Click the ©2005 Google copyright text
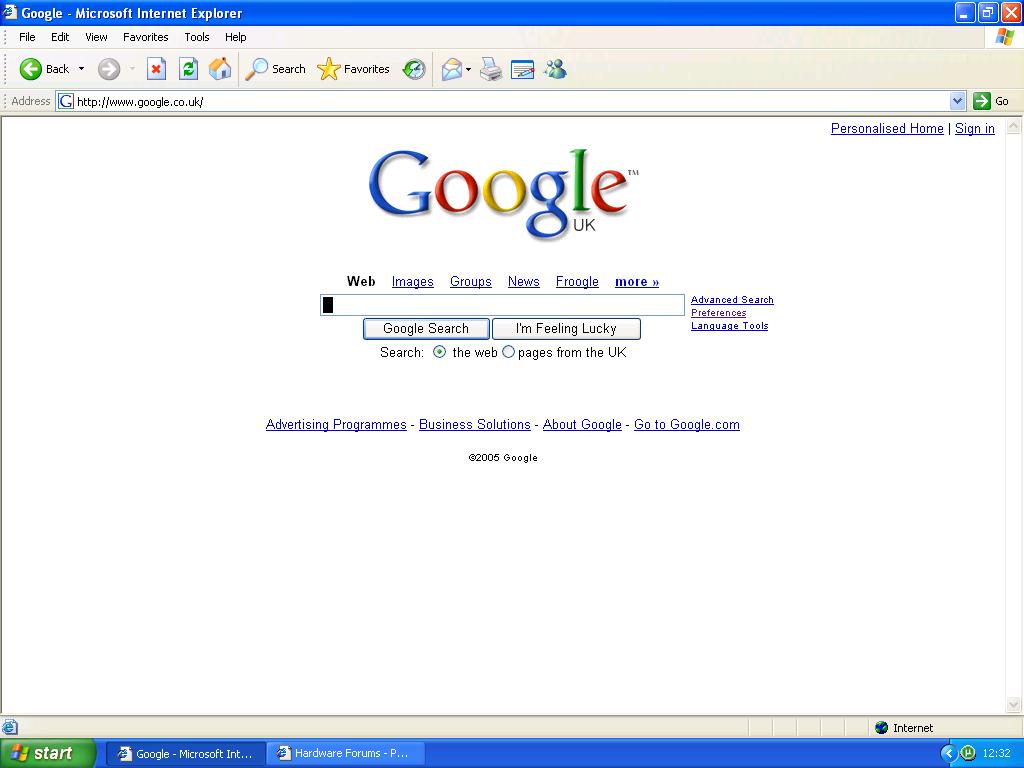Image resolution: width=1024 pixels, height=768 pixels. 503,458
